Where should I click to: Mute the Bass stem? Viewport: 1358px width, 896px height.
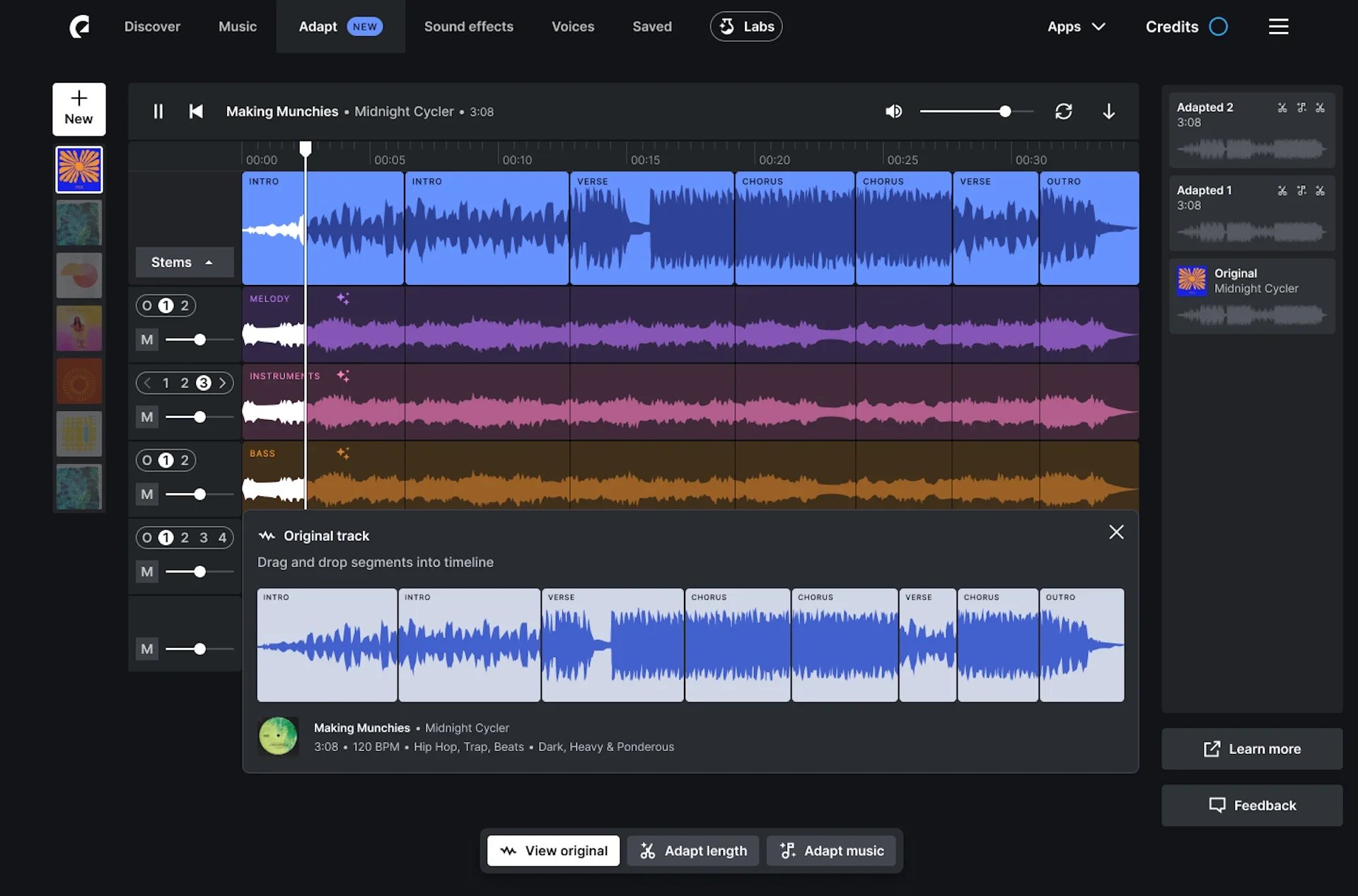tap(146, 494)
